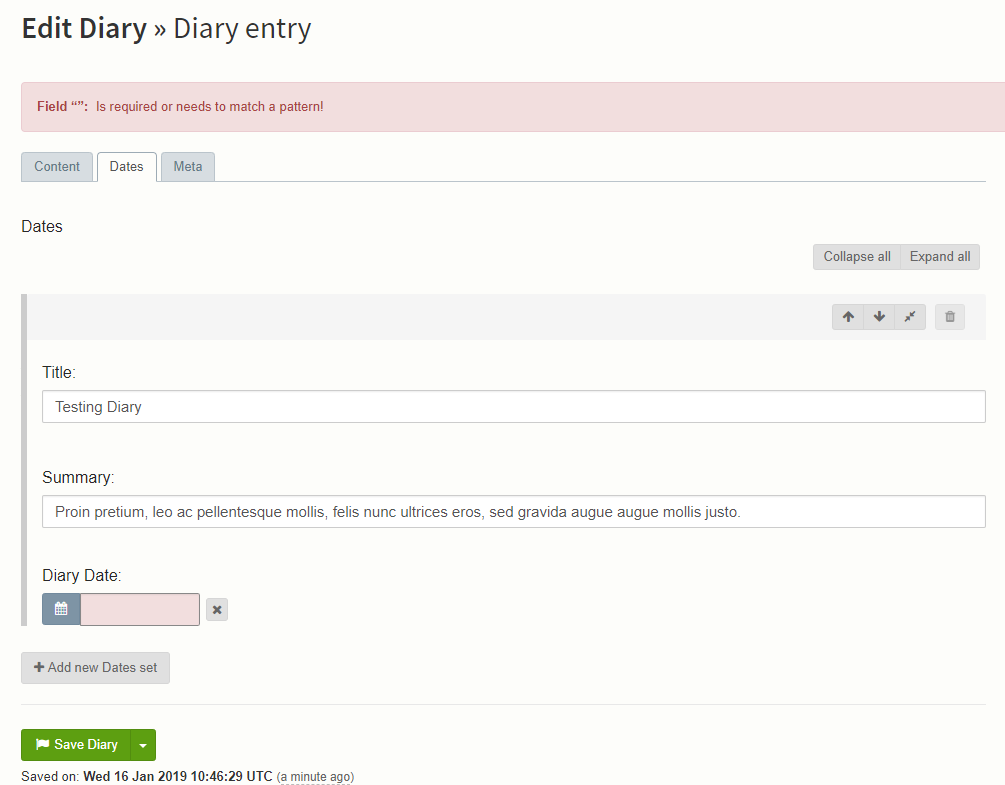
Task: Save the Diary entry
Action: [80, 744]
